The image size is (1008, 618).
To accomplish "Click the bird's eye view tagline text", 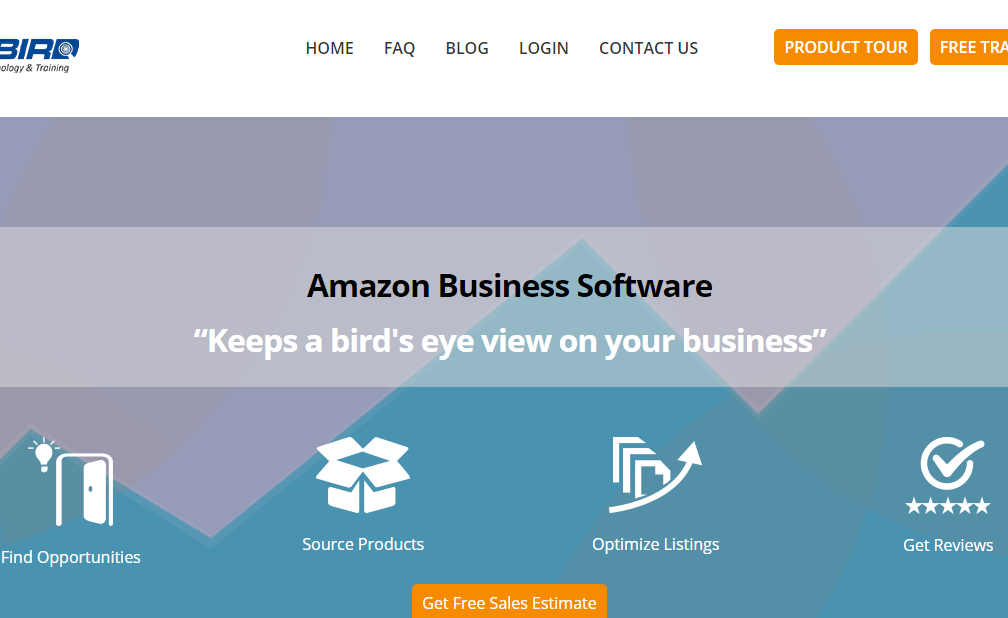I will click(509, 341).
